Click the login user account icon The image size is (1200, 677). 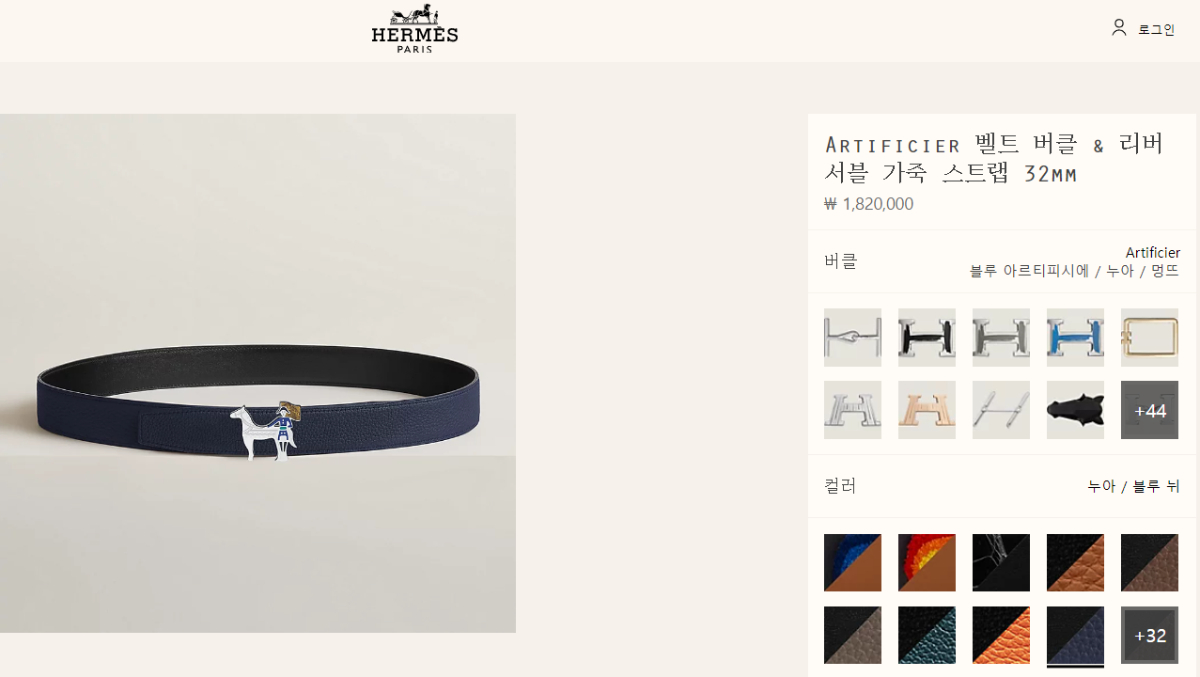pyautogui.click(x=1119, y=28)
